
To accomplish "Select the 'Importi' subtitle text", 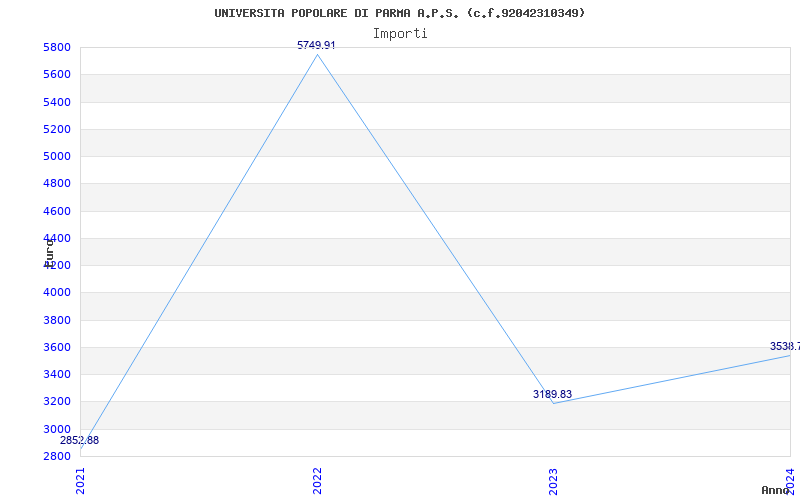I will click(x=400, y=34).
